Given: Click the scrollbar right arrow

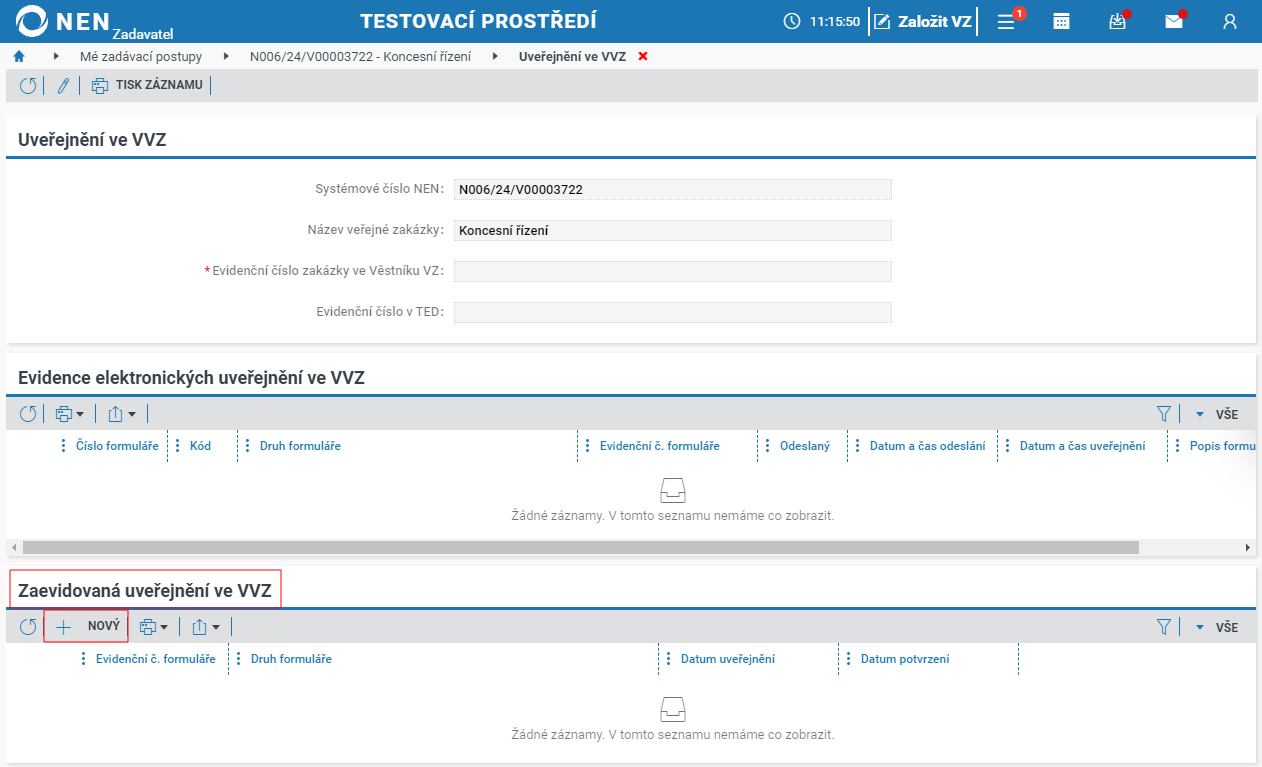Looking at the screenshot, I should coord(1248,548).
